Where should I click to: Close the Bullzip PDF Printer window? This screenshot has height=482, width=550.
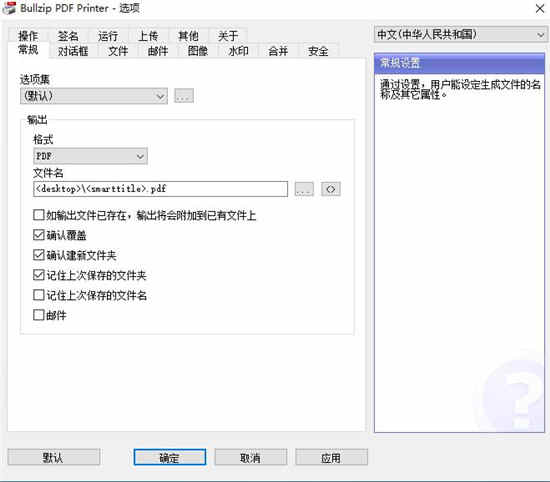(x=540, y=8)
